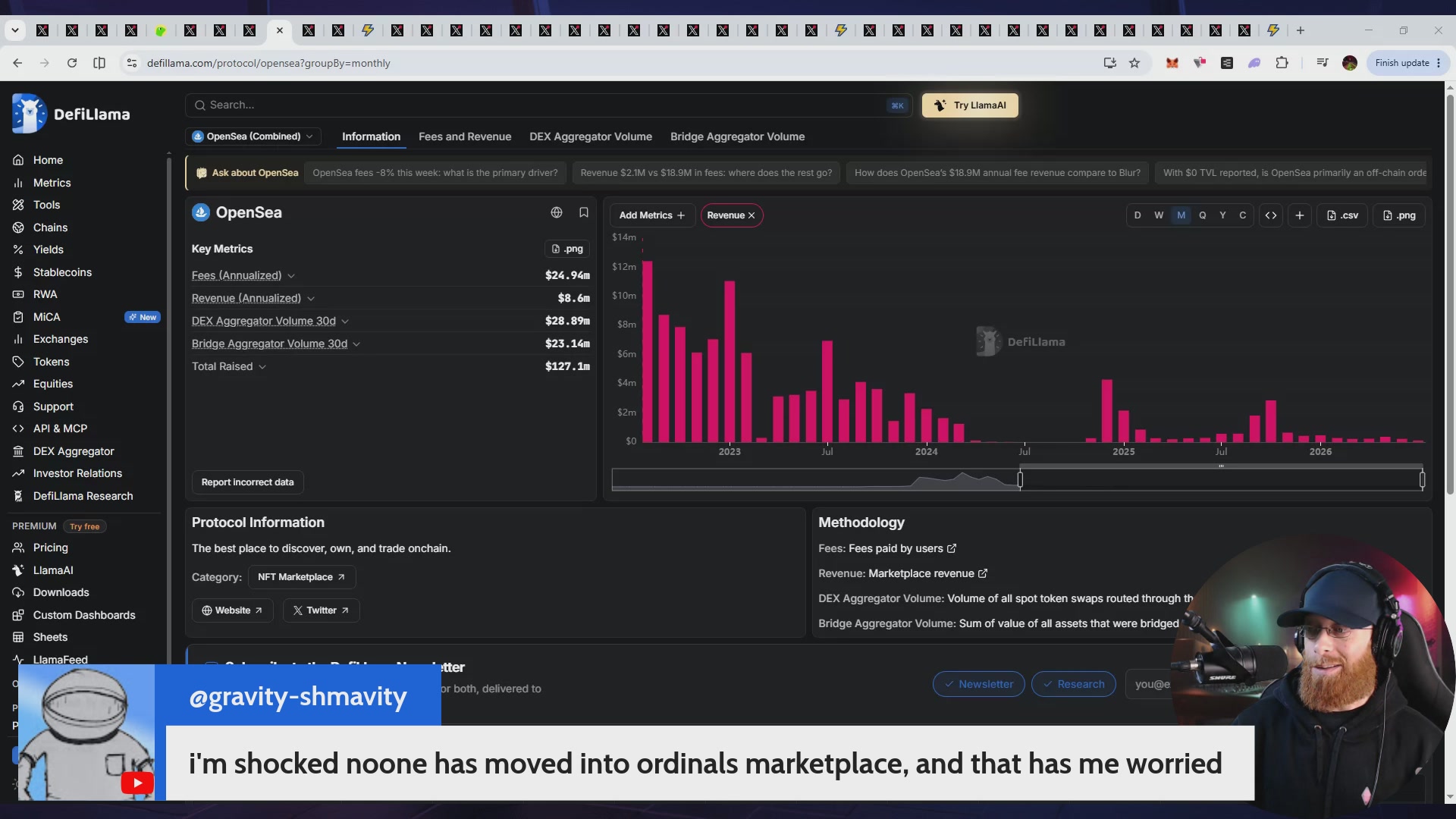This screenshot has height=819, width=1456.
Task: Toggle Cumulative (C) chart mode
Action: tap(1243, 215)
